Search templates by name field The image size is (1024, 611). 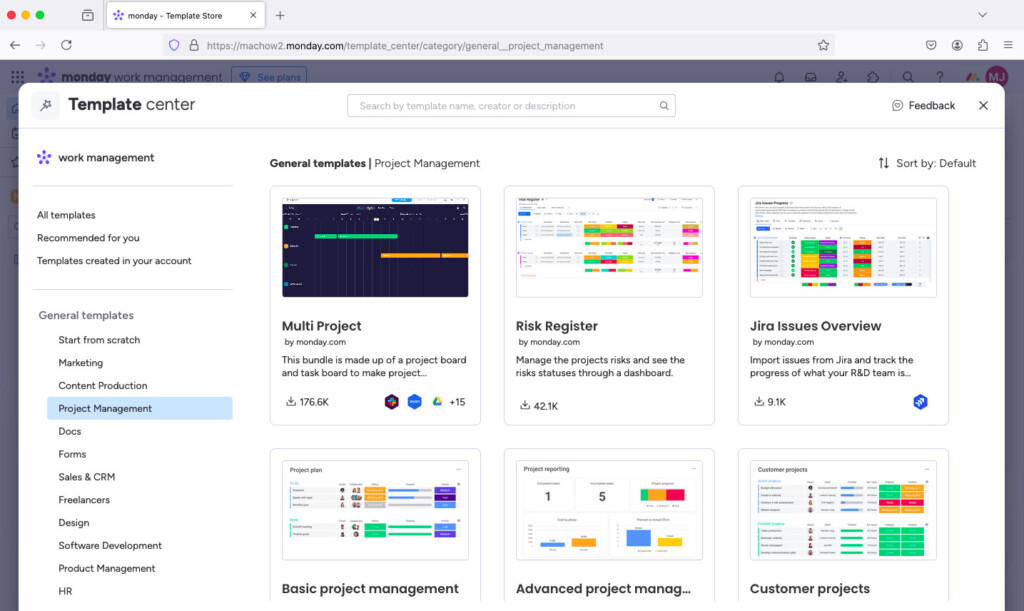pos(511,106)
